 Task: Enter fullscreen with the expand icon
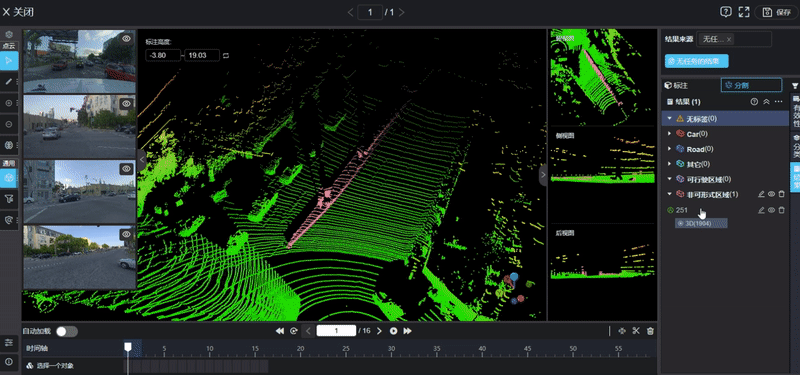pos(744,12)
